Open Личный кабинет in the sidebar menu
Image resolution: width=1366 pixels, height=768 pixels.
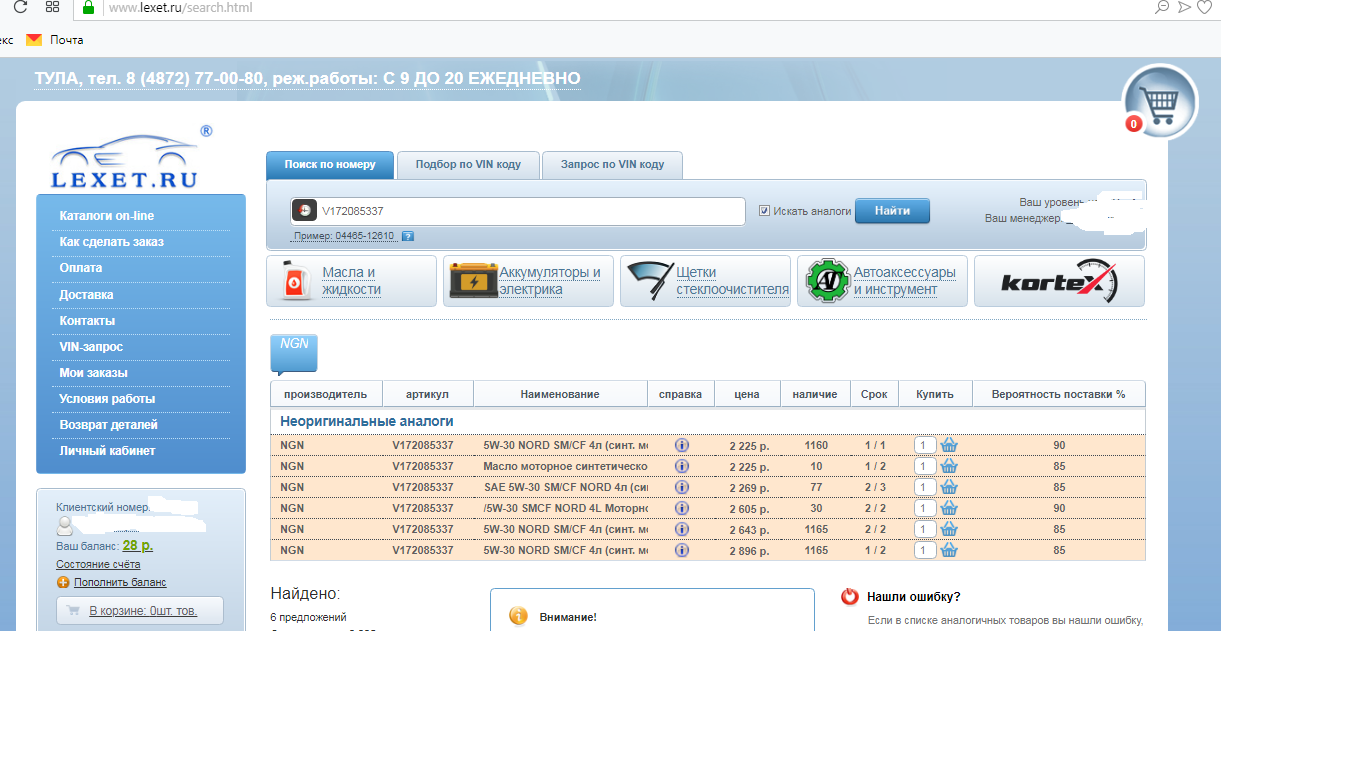click(107, 451)
